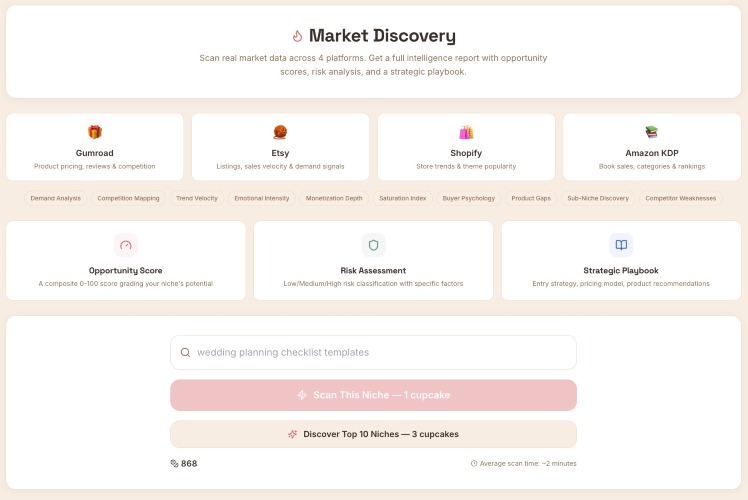Click the Risk Assessment shield icon
748x500 pixels.
click(x=373, y=245)
